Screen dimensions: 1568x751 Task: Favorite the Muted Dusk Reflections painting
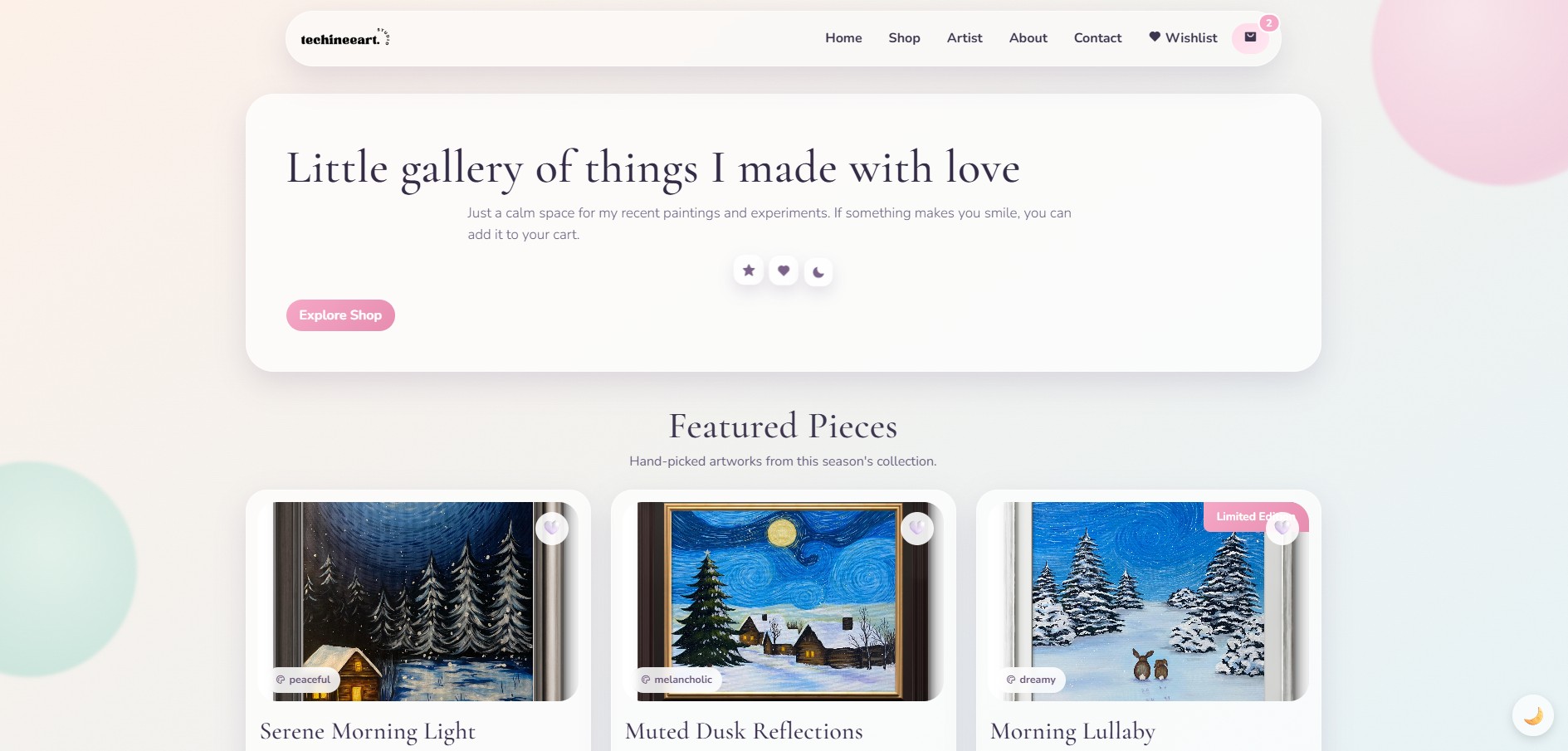917,528
